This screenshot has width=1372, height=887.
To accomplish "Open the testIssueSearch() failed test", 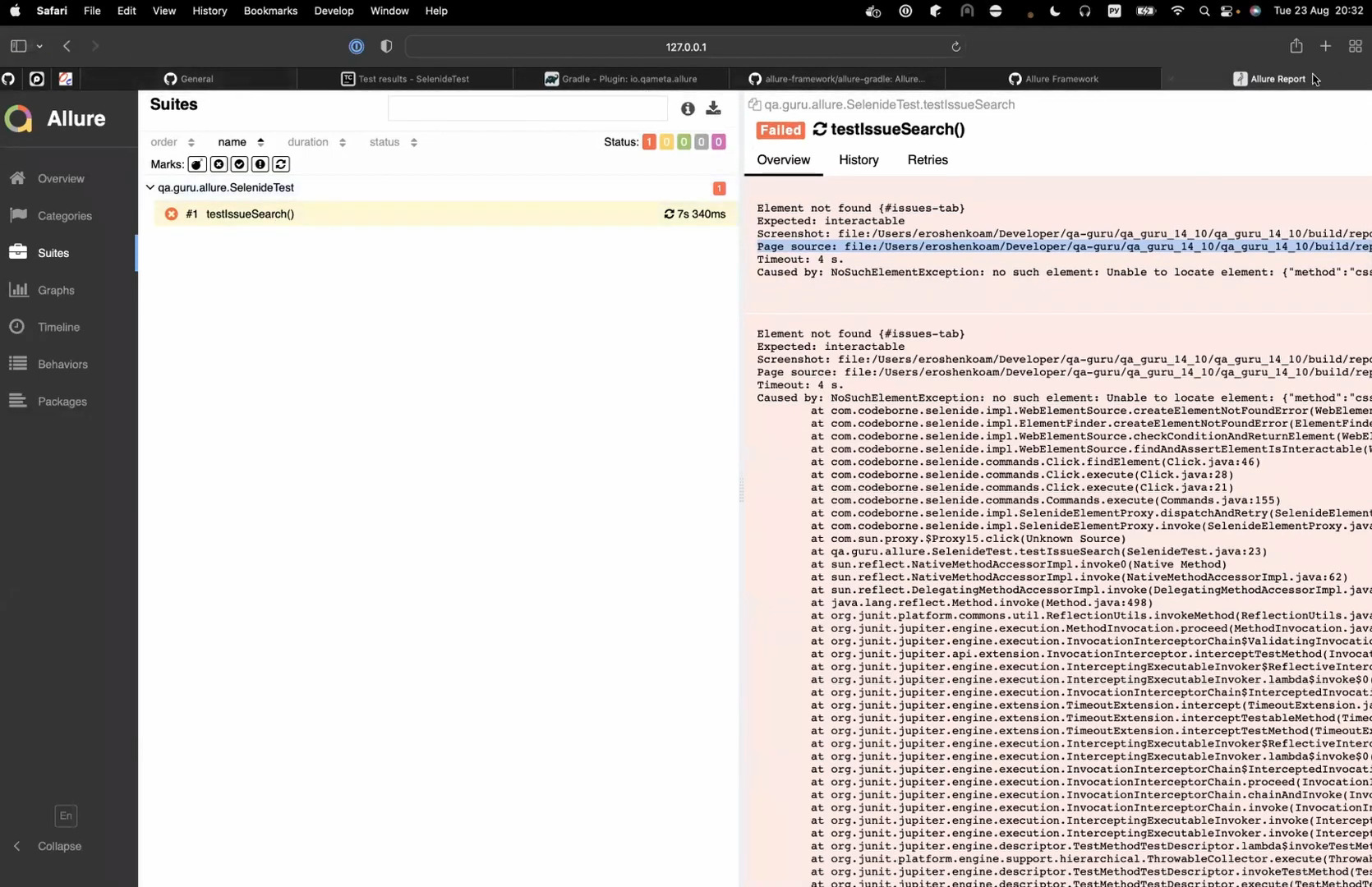I will point(250,214).
